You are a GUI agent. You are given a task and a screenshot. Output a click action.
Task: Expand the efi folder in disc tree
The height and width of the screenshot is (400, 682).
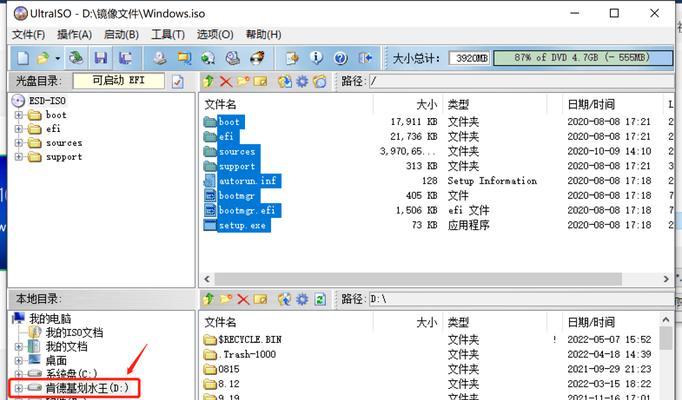pyautogui.click(x=19, y=129)
